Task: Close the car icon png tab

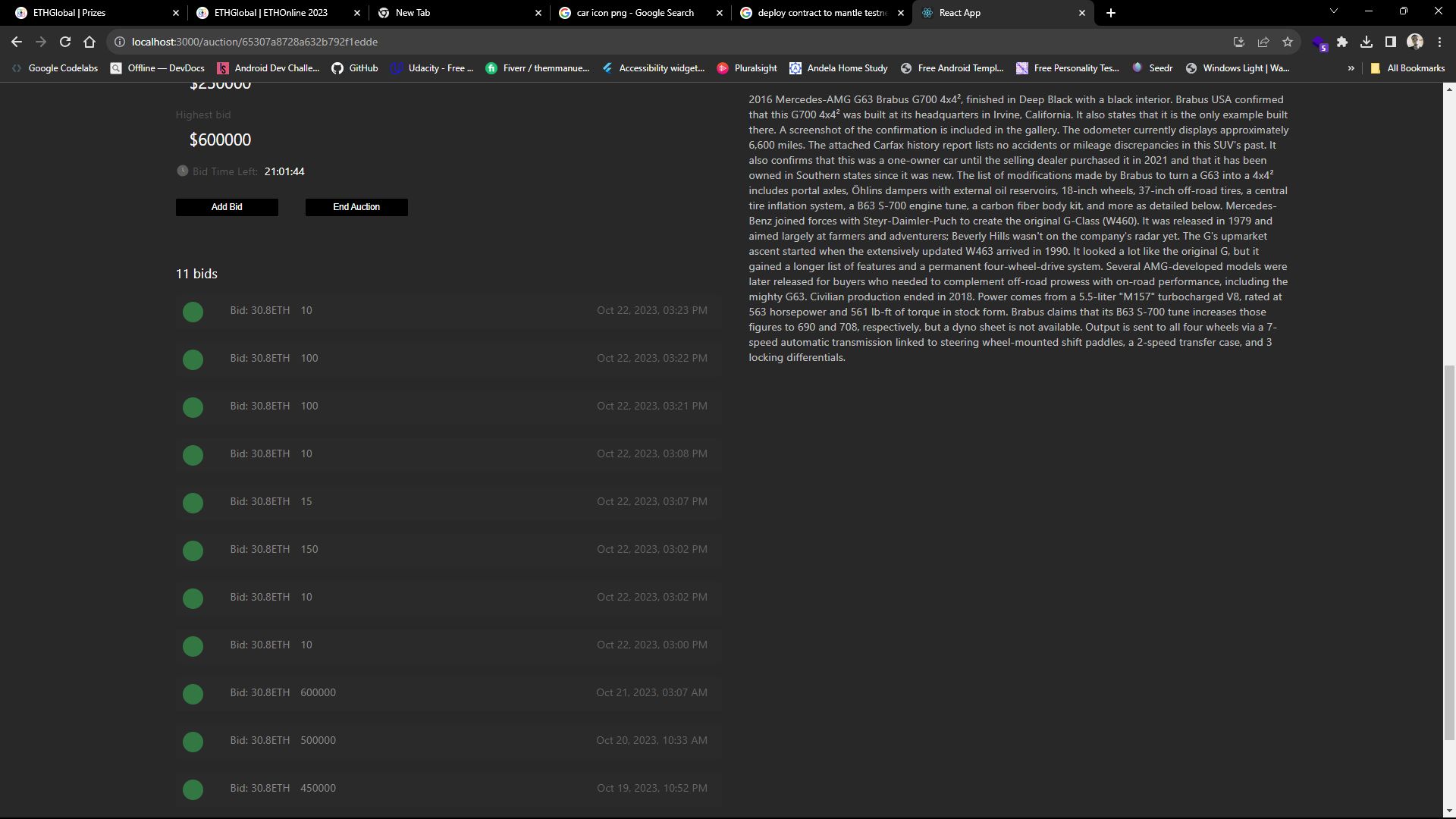Action: [720, 13]
